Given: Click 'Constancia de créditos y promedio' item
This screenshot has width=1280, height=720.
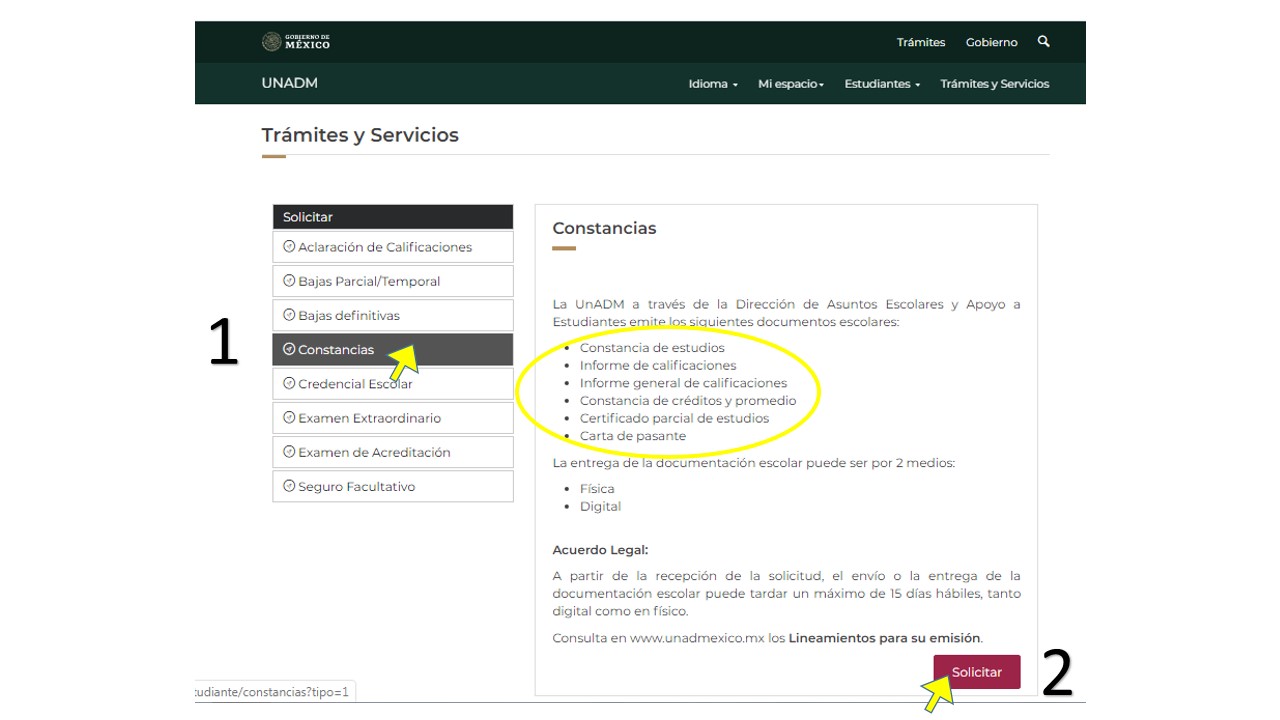Looking at the screenshot, I should pyautogui.click(x=688, y=401).
